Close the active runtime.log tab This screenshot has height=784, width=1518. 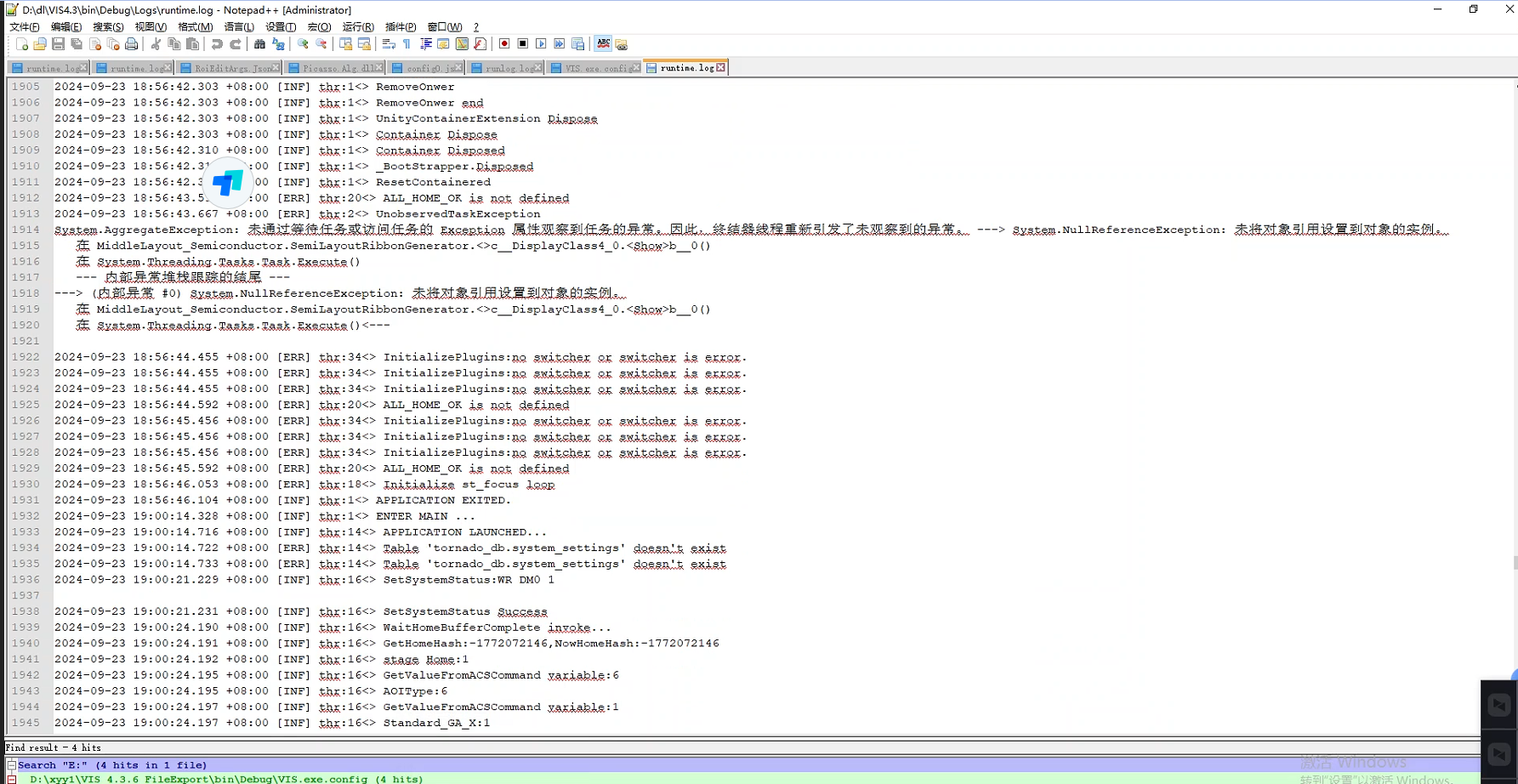[720, 68]
